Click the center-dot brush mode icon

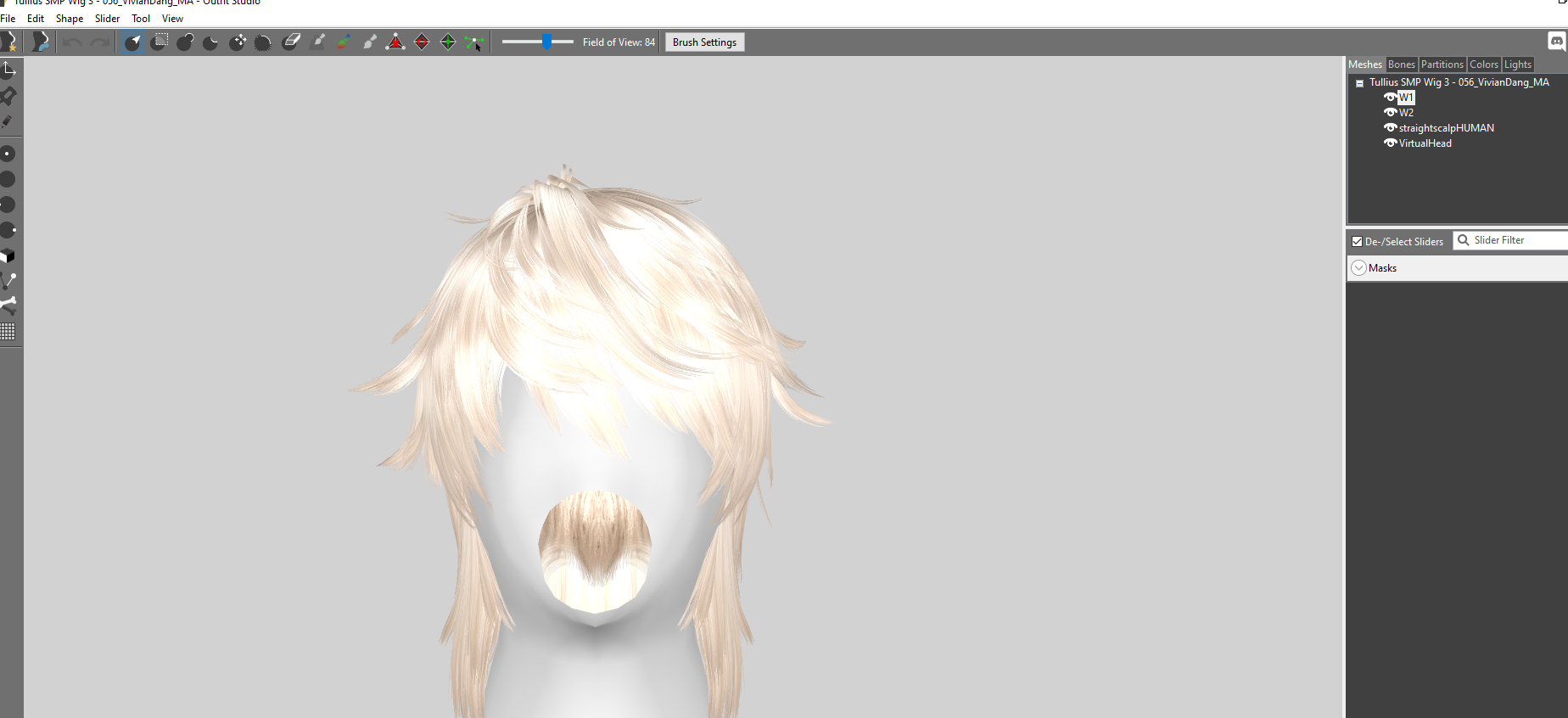coord(8,154)
